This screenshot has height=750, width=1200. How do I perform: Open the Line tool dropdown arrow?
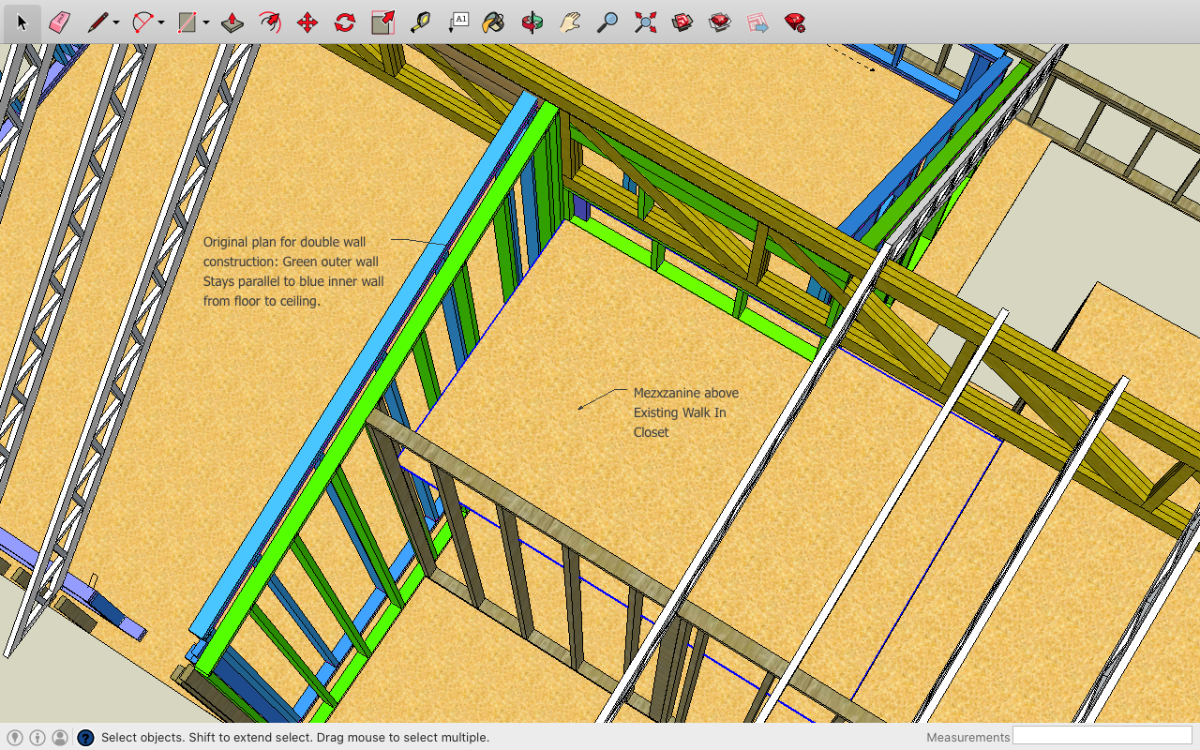[116, 23]
